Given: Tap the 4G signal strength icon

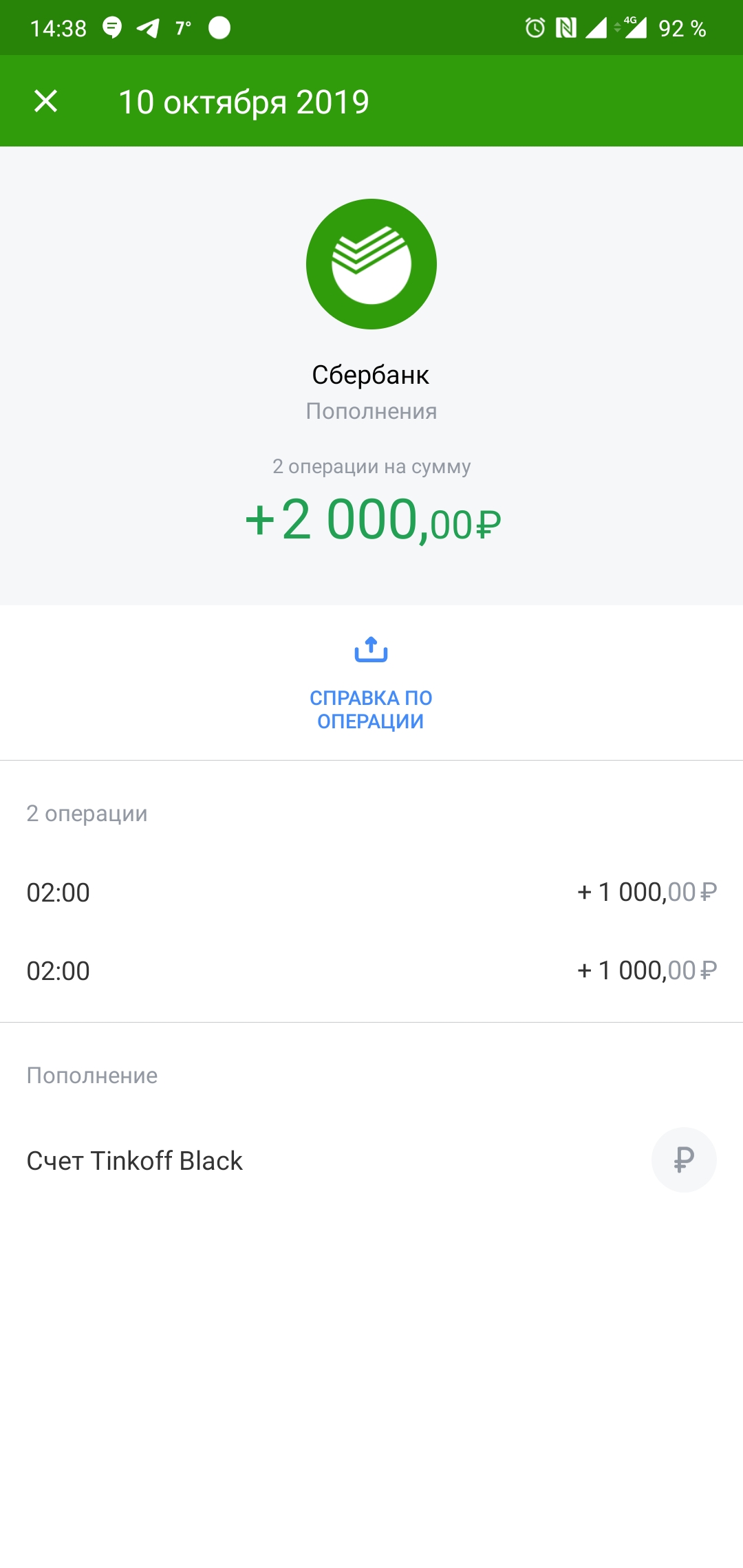Looking at the screenshot, I should 634,28.
